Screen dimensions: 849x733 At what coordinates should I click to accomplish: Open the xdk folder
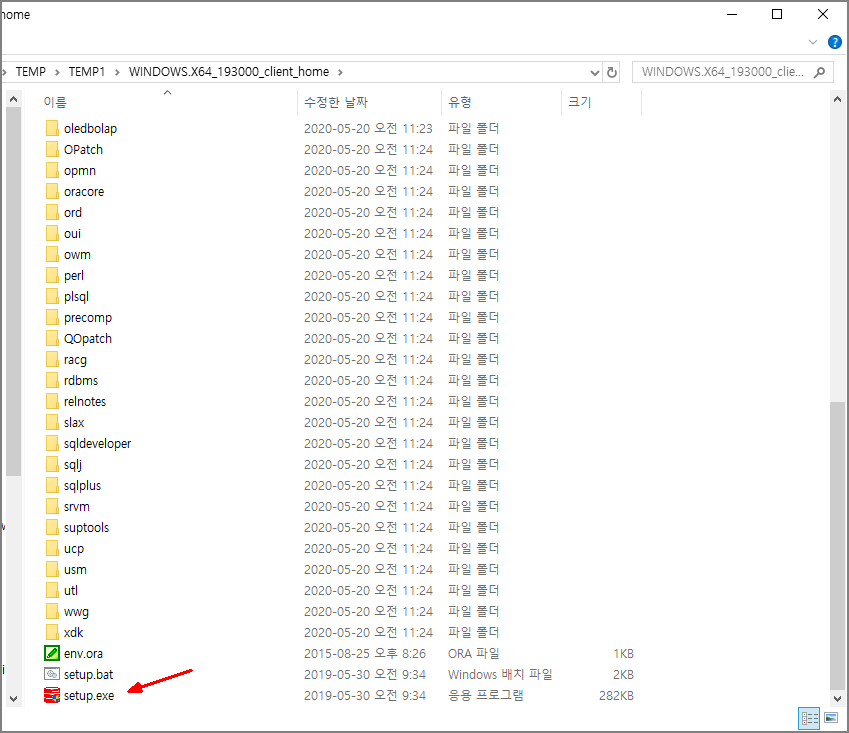70,632
